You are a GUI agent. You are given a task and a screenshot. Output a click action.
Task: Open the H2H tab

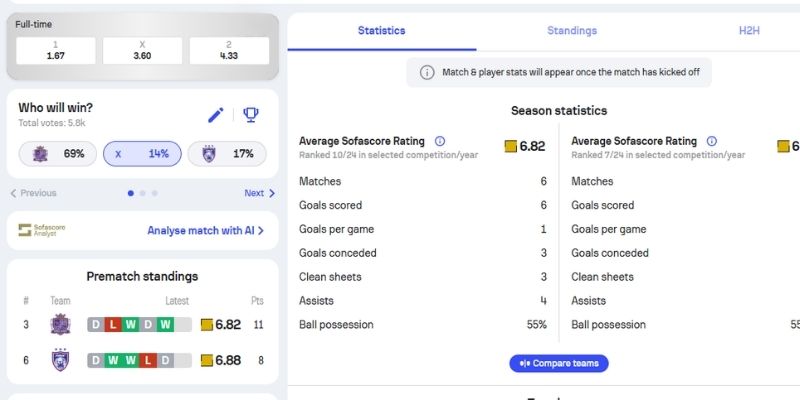point(749,31)
